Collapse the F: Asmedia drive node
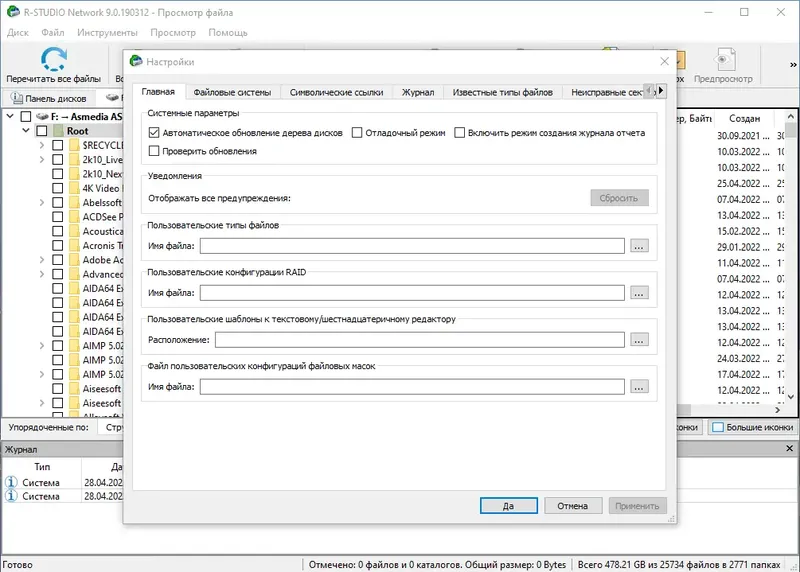The width and height of the screenshot is (800, 572). [10, 117]
